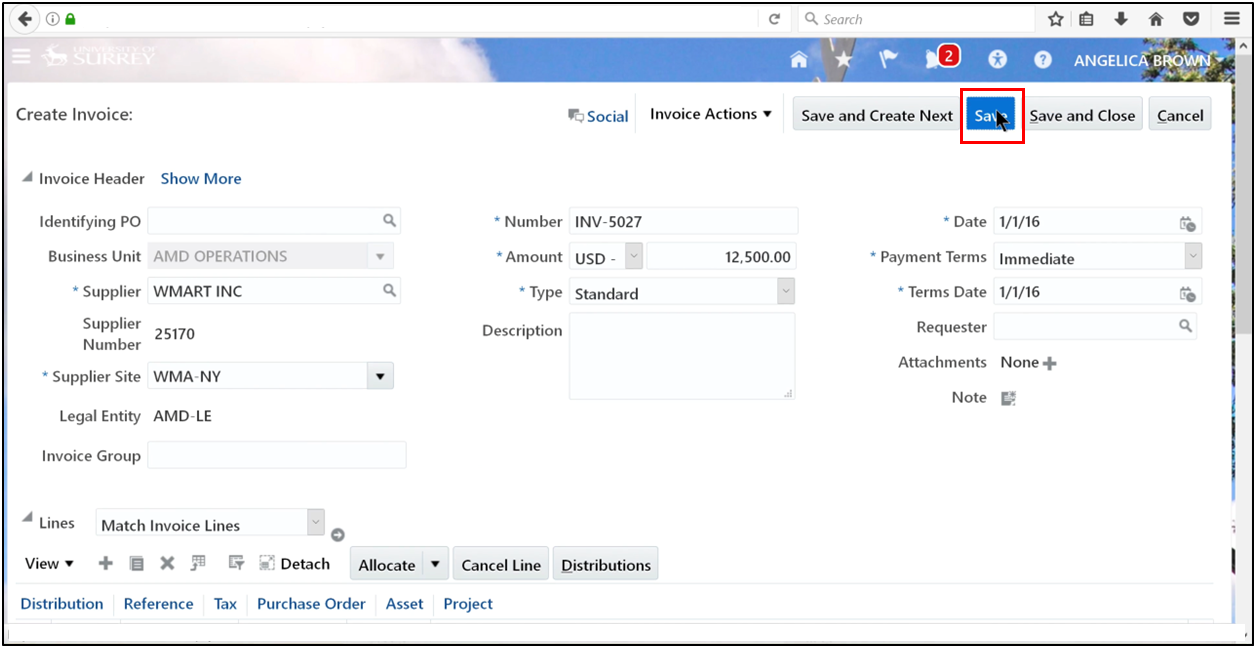Click the Save and Close button
The width and height of the screenshot is (1256, 648).
click(1082, 113)
